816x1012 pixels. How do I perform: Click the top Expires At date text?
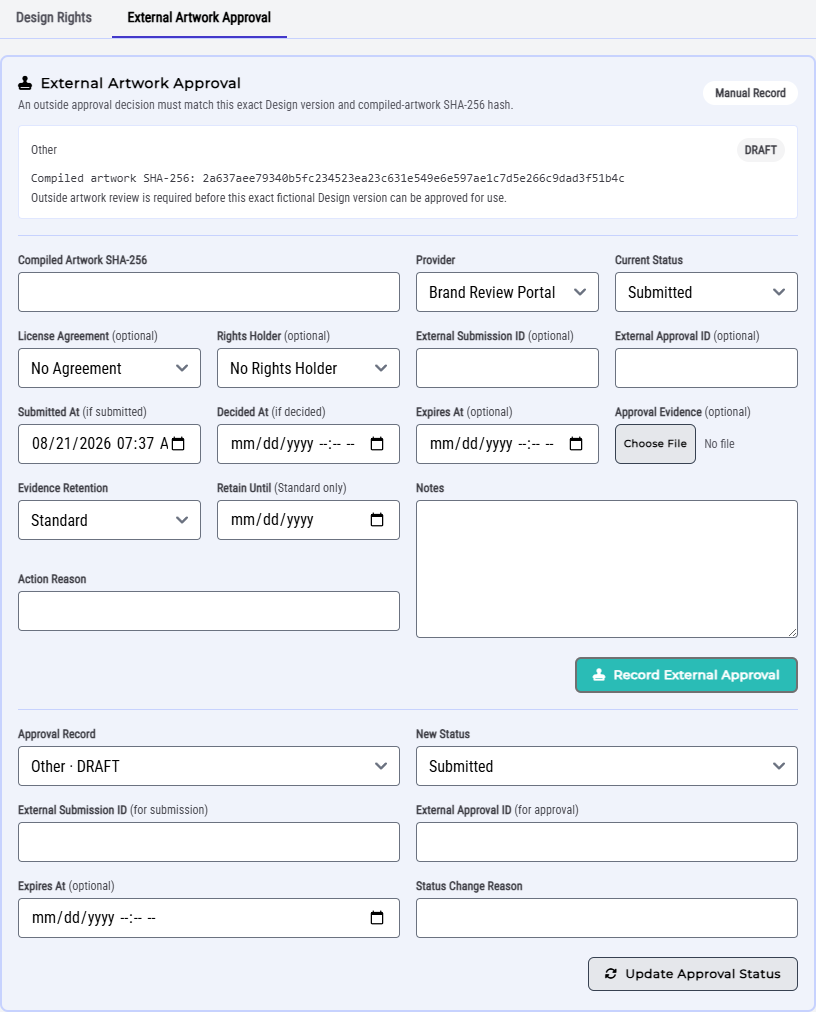click(x=491, y=443)
